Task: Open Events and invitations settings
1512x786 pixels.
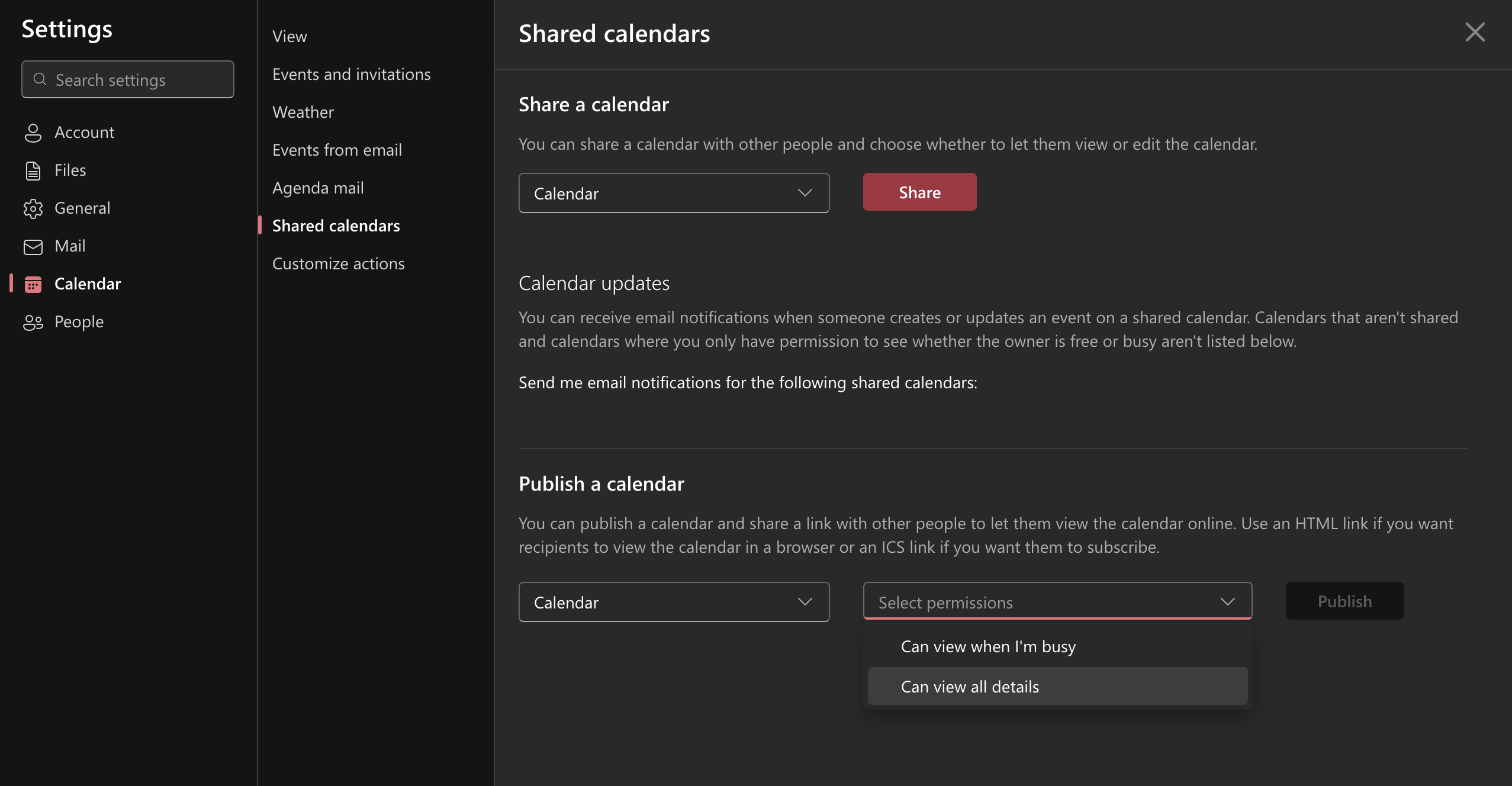Action: 352,74
